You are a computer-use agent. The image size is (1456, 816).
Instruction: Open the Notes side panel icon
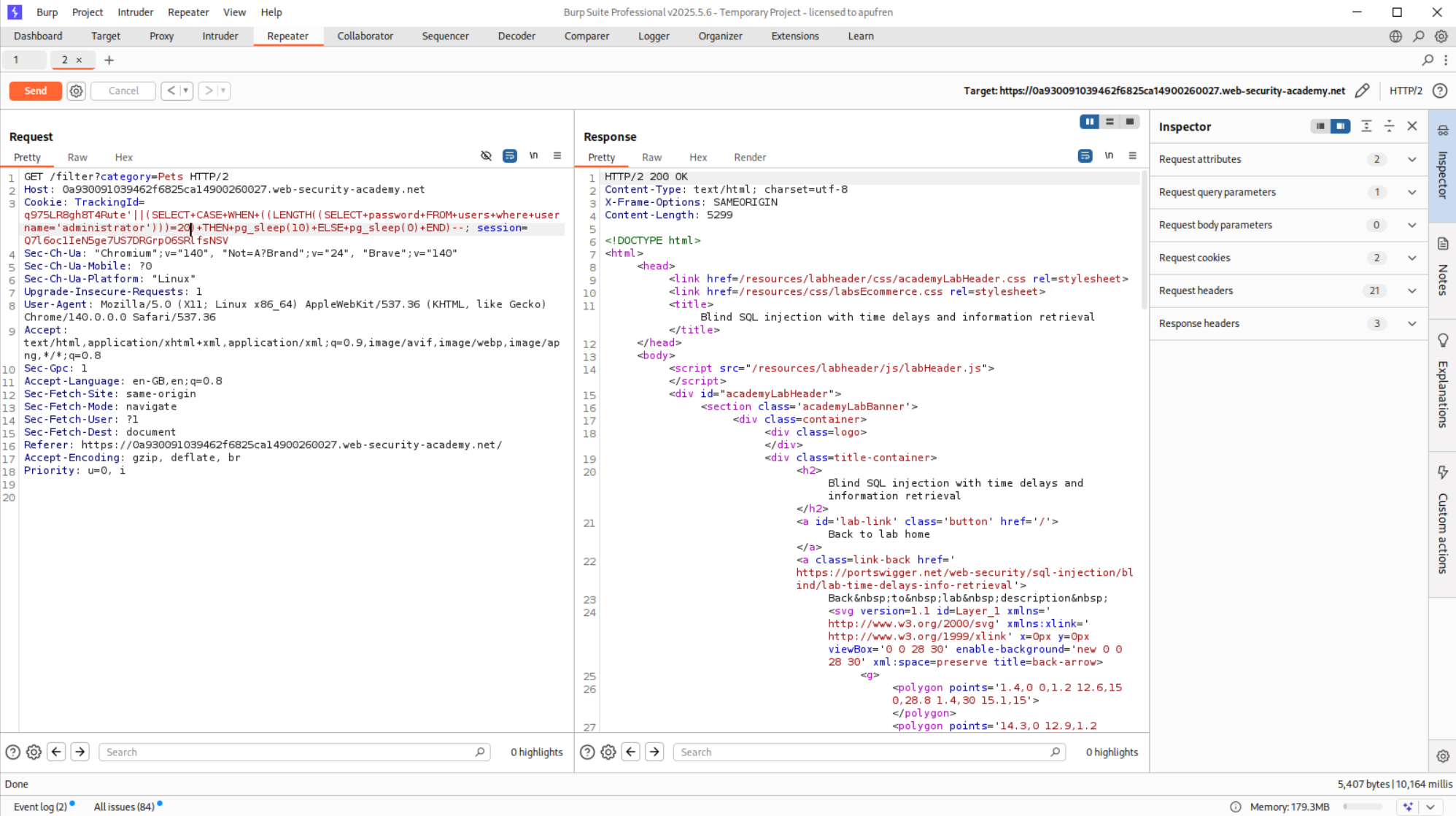pyautogui.click(x=1442, y=244)
